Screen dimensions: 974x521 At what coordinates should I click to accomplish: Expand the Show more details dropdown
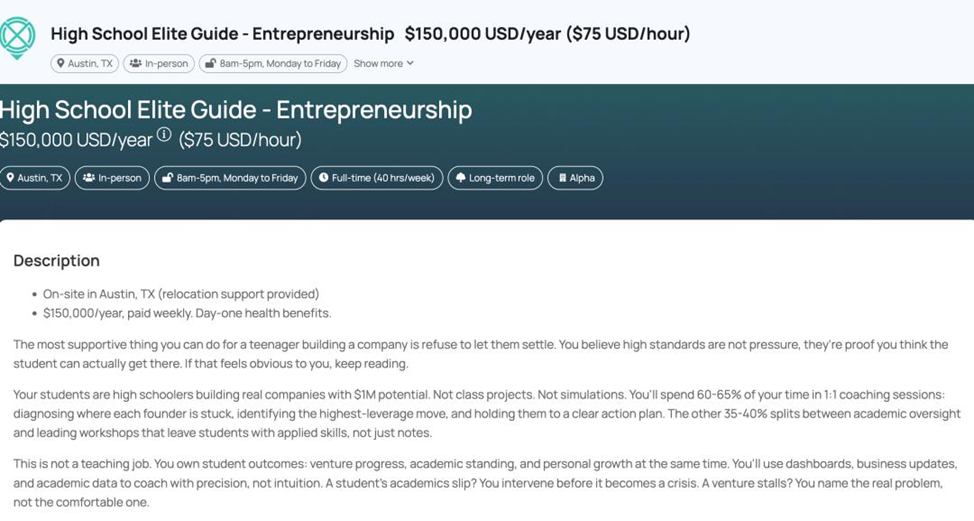(383, 63)
